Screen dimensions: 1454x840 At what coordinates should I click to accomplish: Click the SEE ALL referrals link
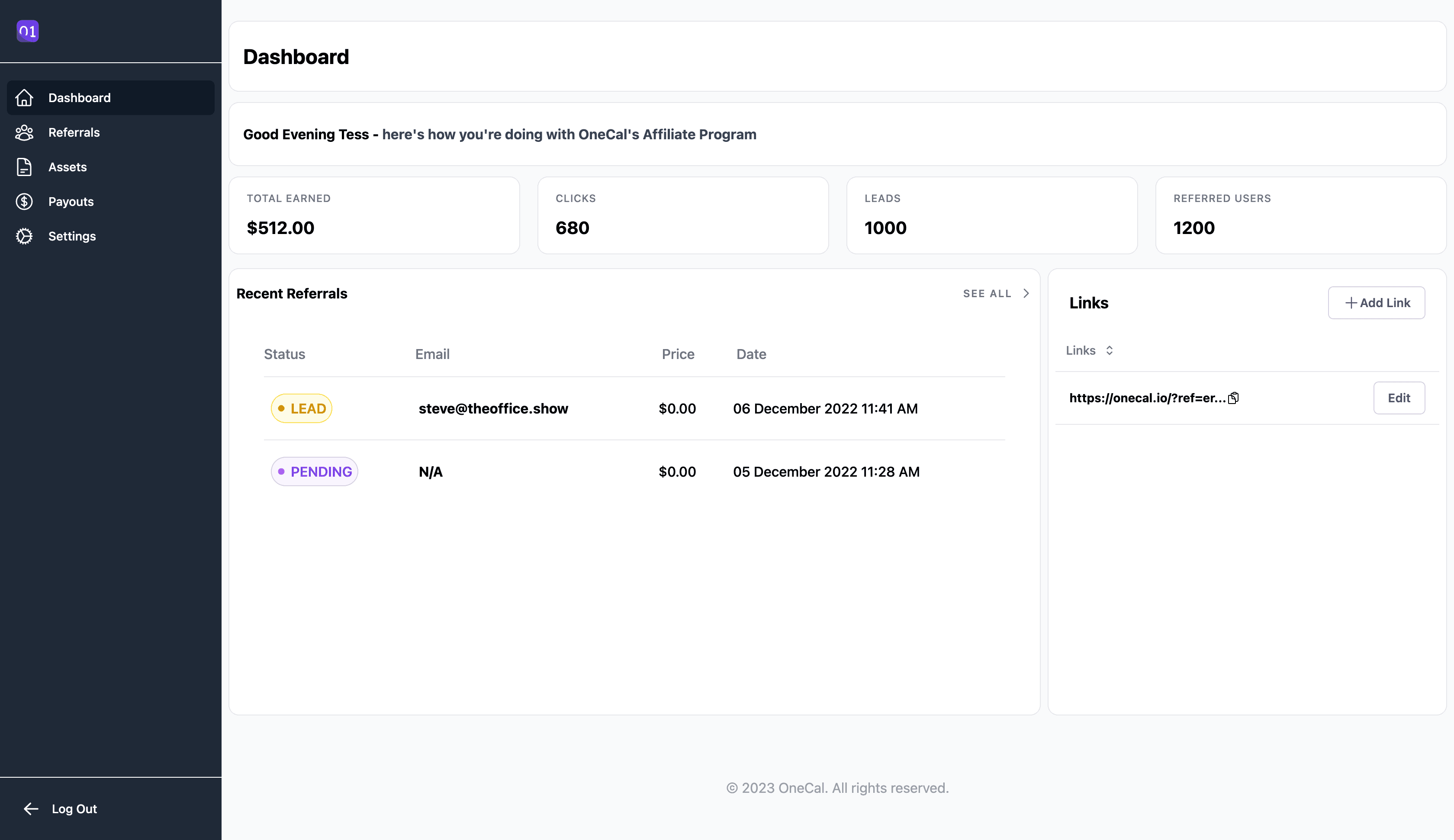987,294
